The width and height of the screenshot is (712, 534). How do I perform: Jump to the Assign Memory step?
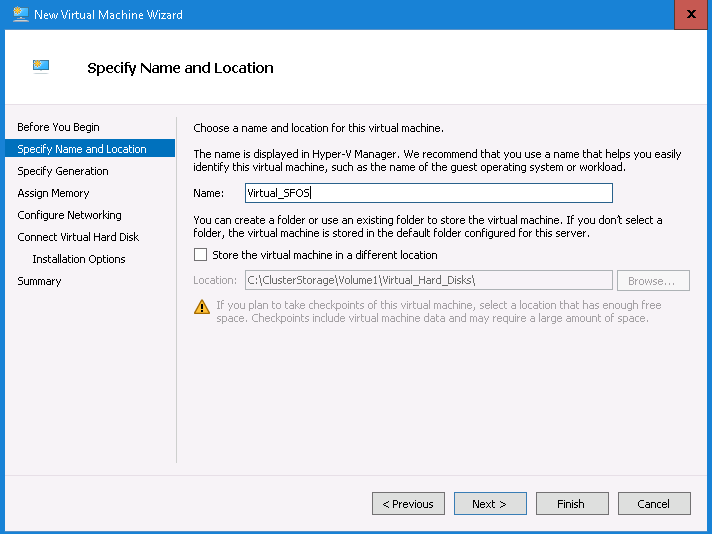point(53,193)
